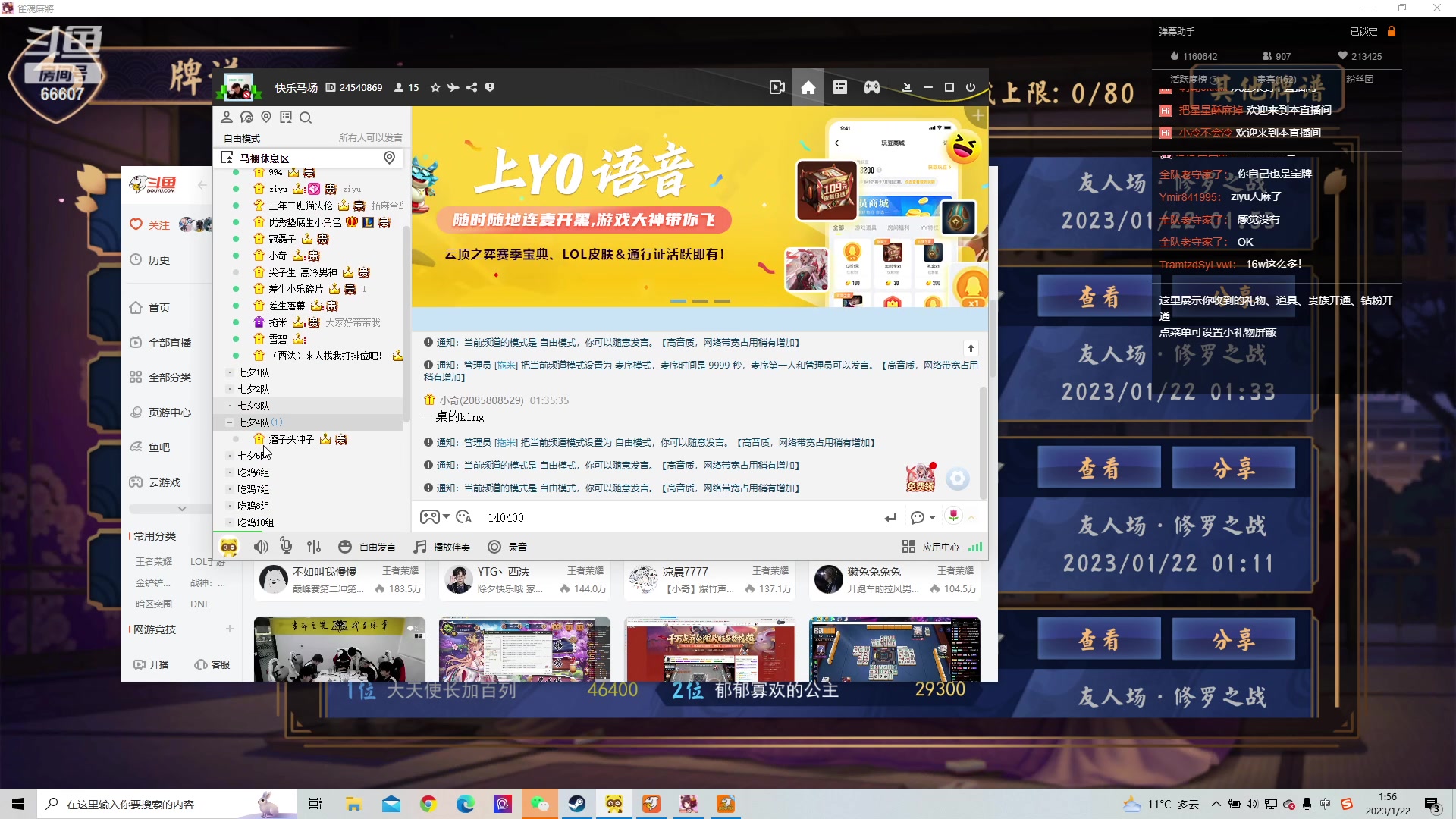The image size is (1456, 819).
Task: Expand the gift panel with the small up chevron
Action: [x=971, y=517]
